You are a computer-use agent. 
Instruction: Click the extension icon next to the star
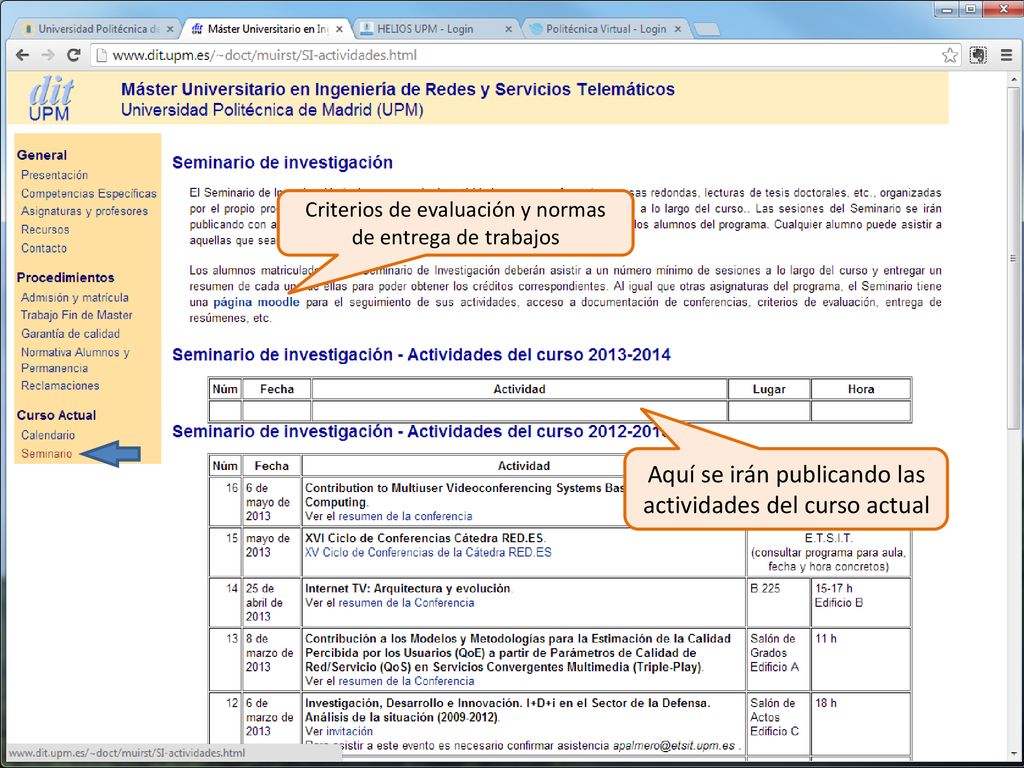[x=978, y=56]
